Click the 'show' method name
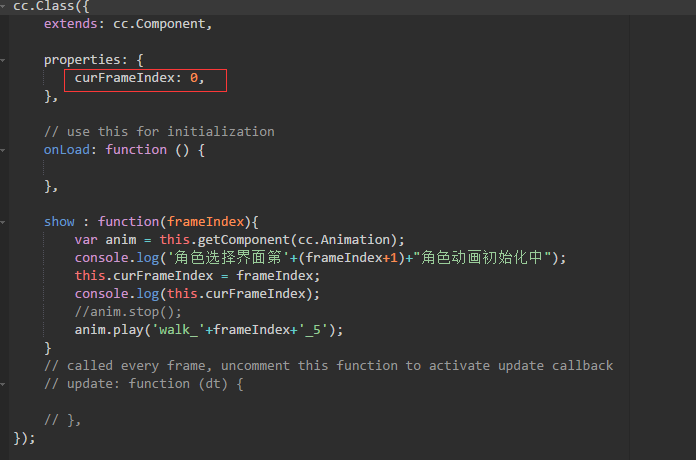The height and width of the screenshot is (460, 696). pos(59,222)
